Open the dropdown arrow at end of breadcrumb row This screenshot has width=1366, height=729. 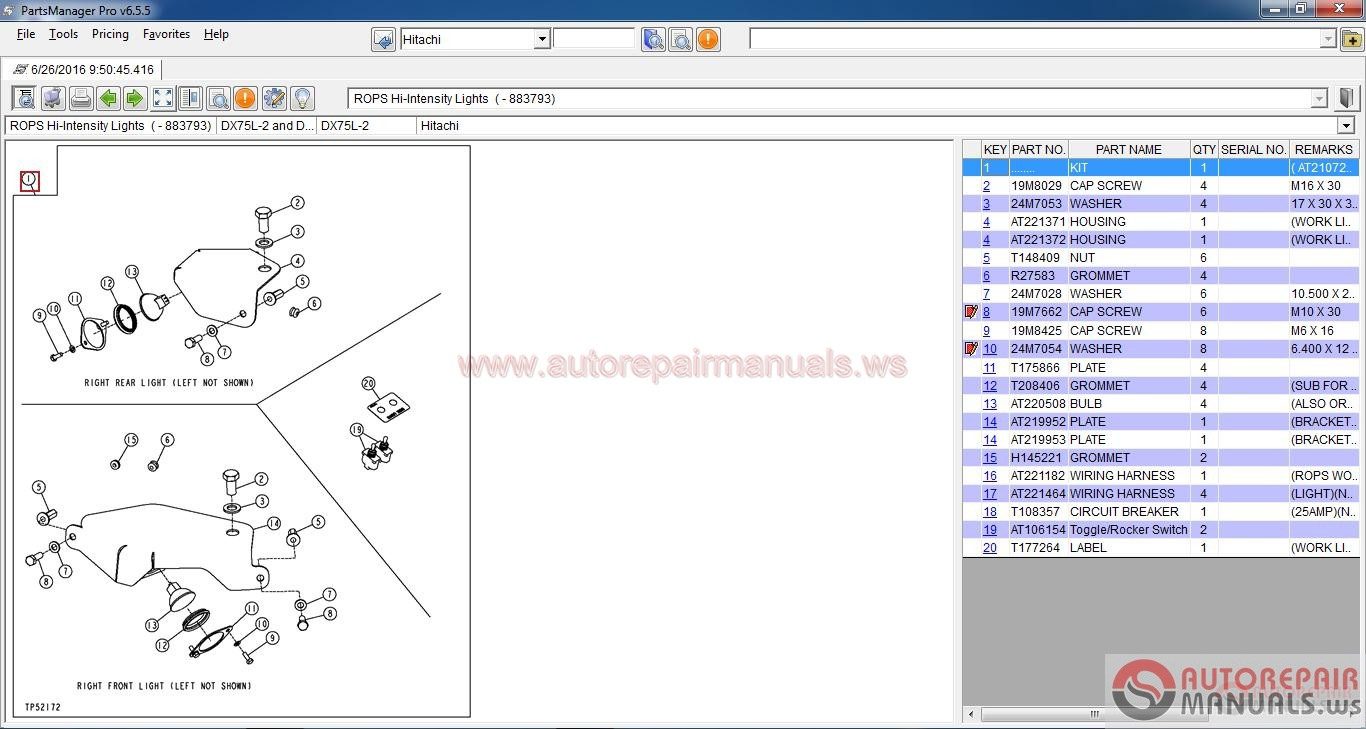pyautogui.click(x=1346, y=126)
